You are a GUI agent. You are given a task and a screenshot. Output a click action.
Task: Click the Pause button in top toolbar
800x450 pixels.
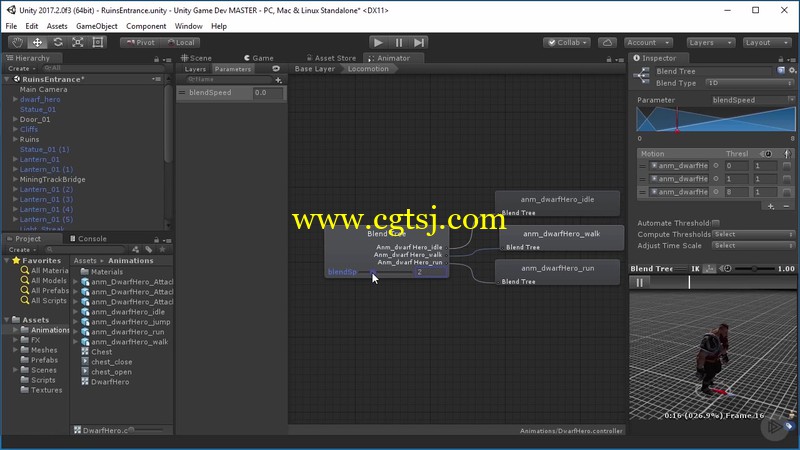pos(398,42)
